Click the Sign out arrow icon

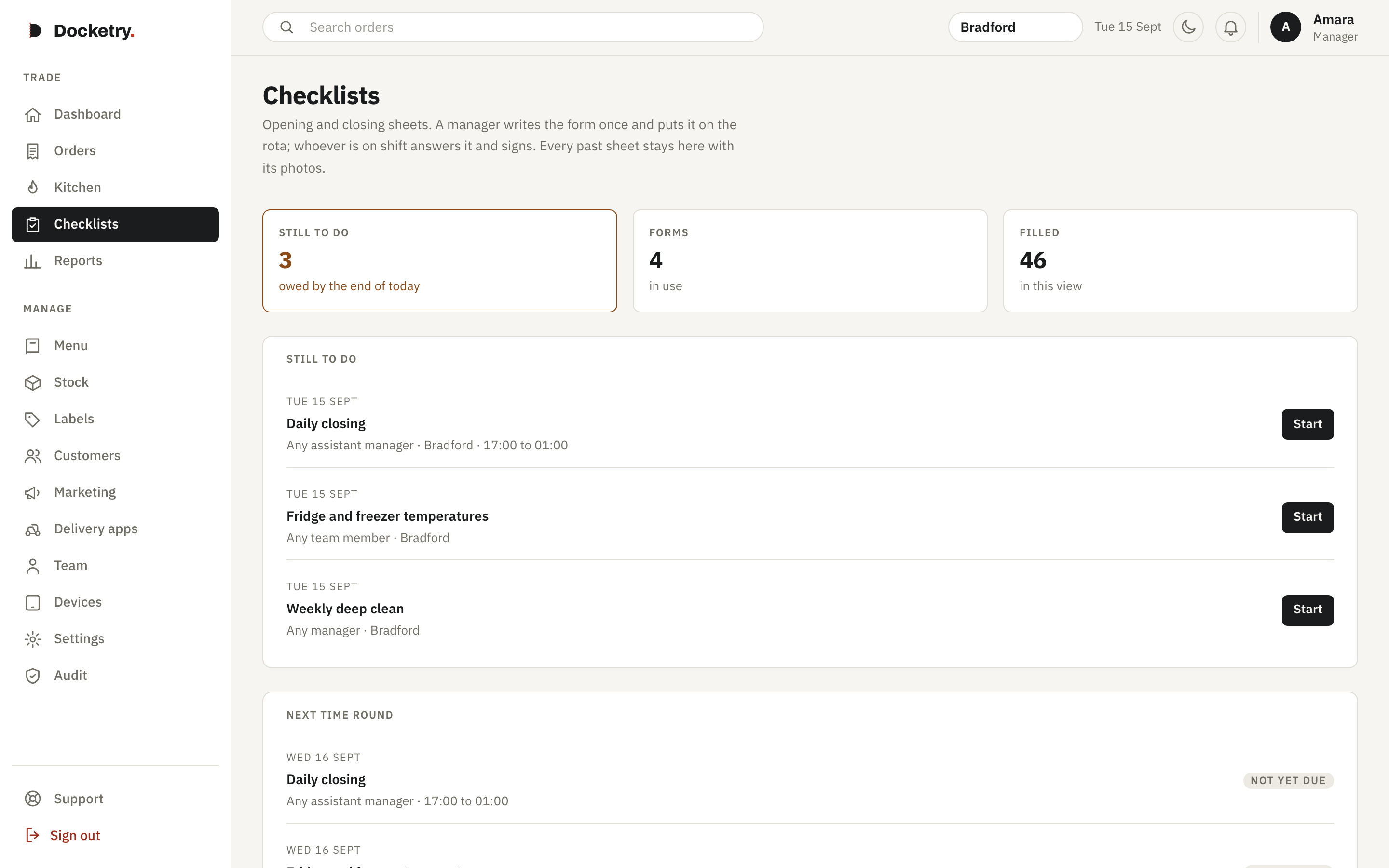click(x=33, y=836)
